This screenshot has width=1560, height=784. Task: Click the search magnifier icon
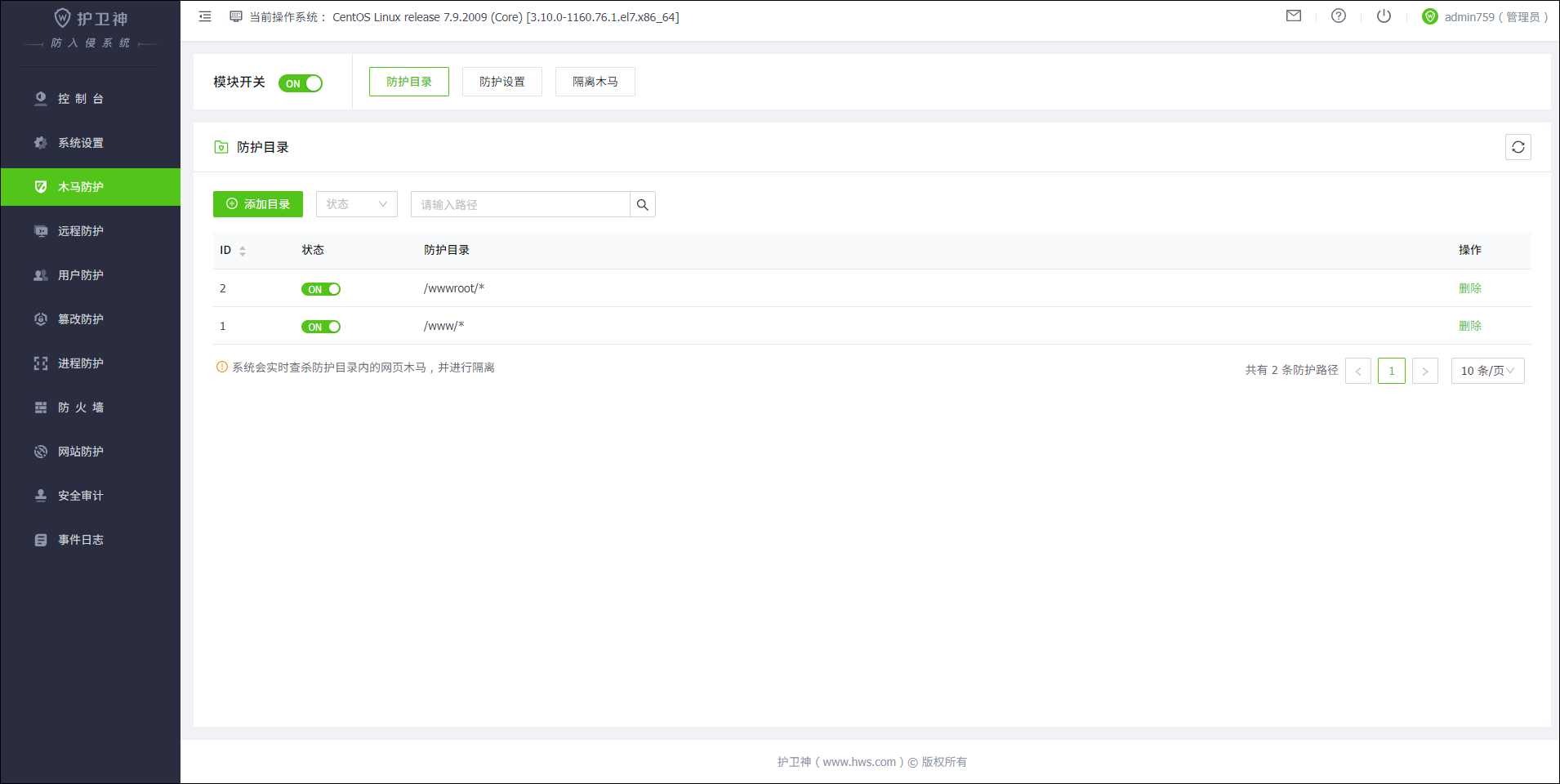[643, 204]
